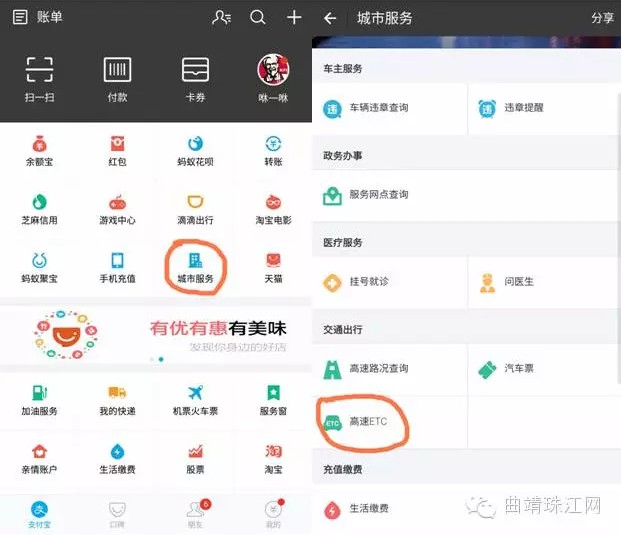Tap the 扫一扫 scan icon
Screen dimensions: 622x535
[39, 70]
